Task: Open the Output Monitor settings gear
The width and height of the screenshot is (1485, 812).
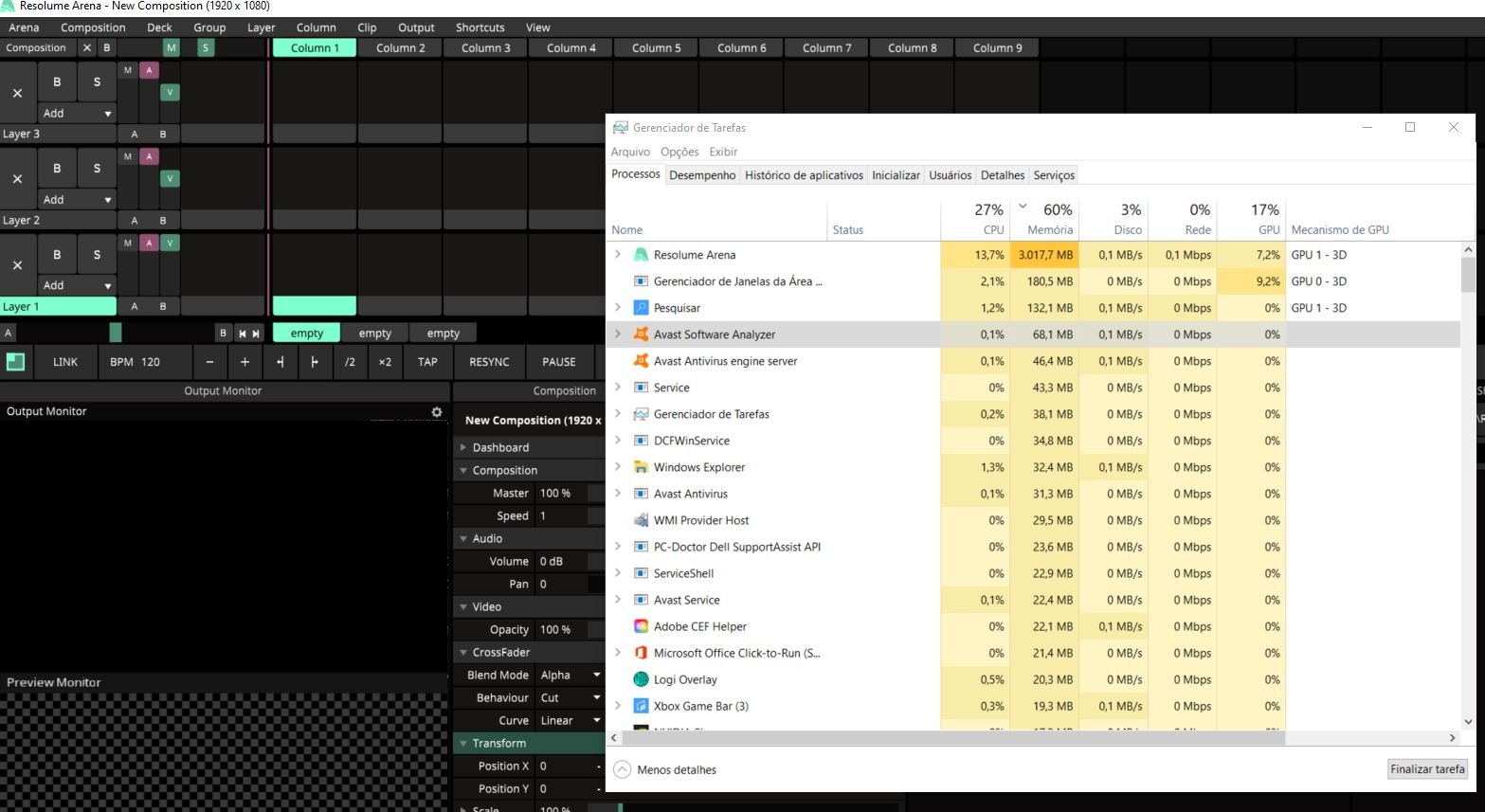Action: pyautogui.click(x=436, y=412)
